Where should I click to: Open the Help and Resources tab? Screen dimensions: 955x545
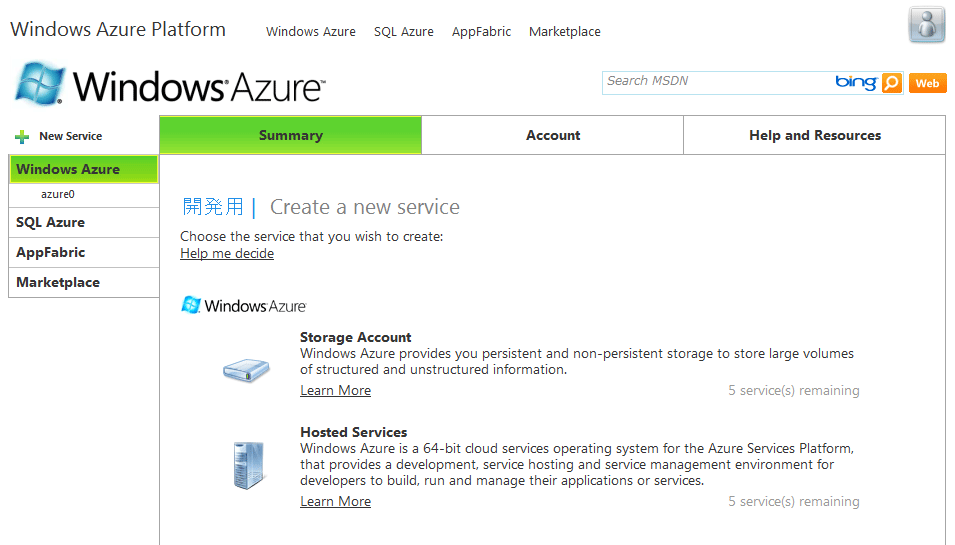click(x=814, y=135)
